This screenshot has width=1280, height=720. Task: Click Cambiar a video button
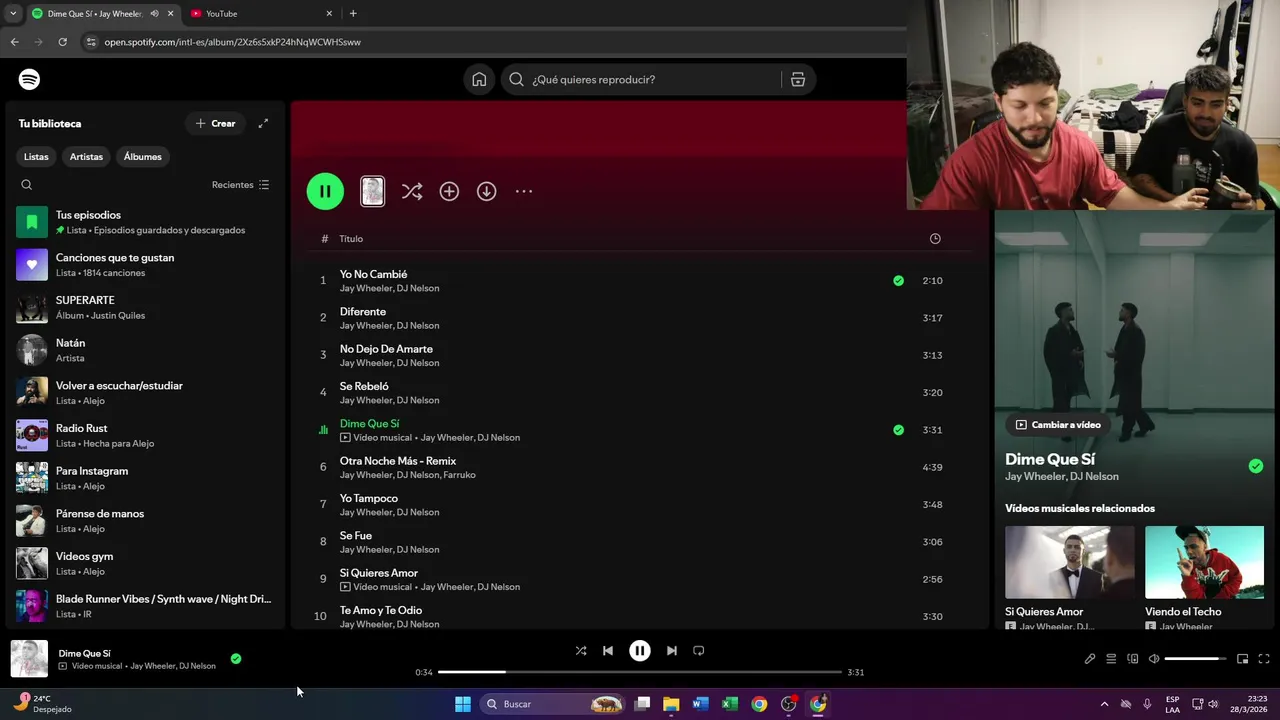(1058, 425)
